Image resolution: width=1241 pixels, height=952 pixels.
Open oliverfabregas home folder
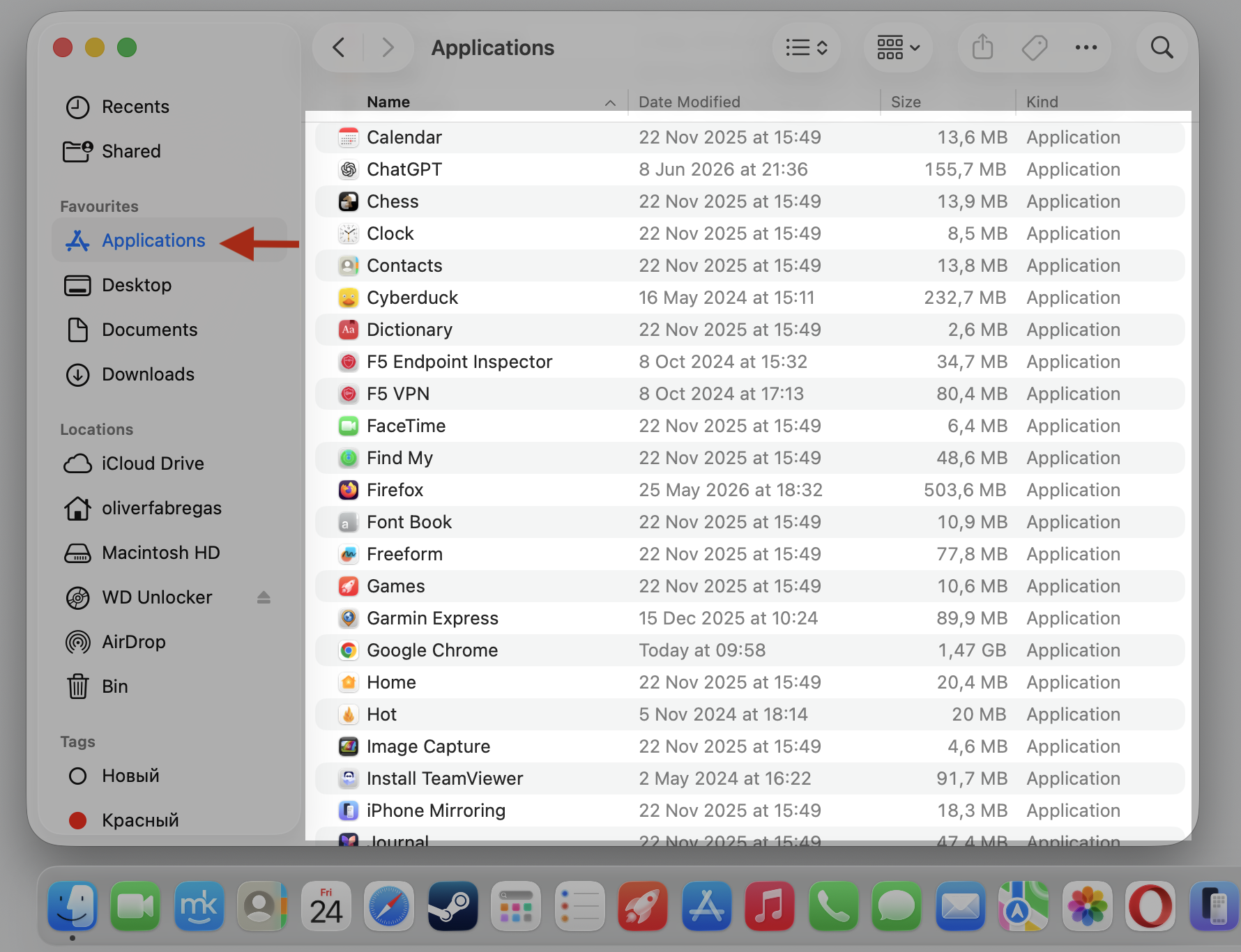pyautogui.click(x=169, y=508)
